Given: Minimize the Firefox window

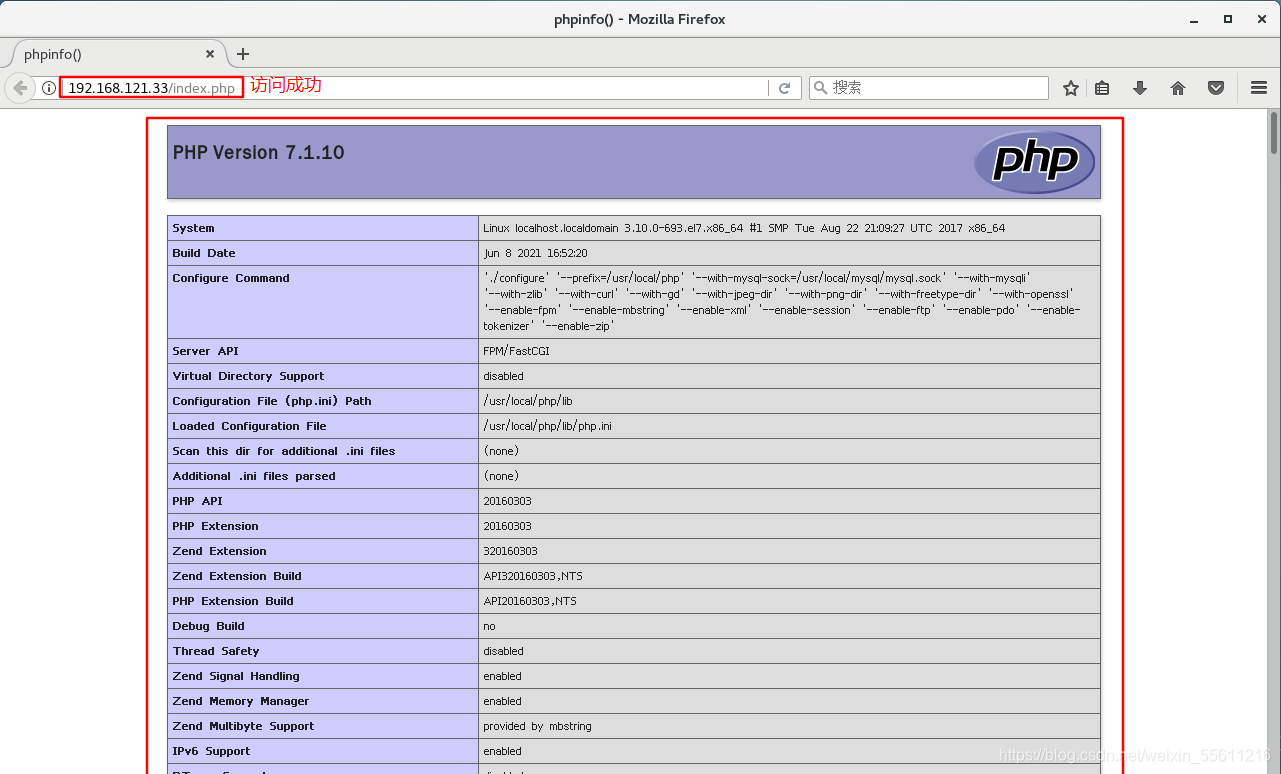Looking at the screenshot, I should pyautogui.click(x=1194, y=19).
